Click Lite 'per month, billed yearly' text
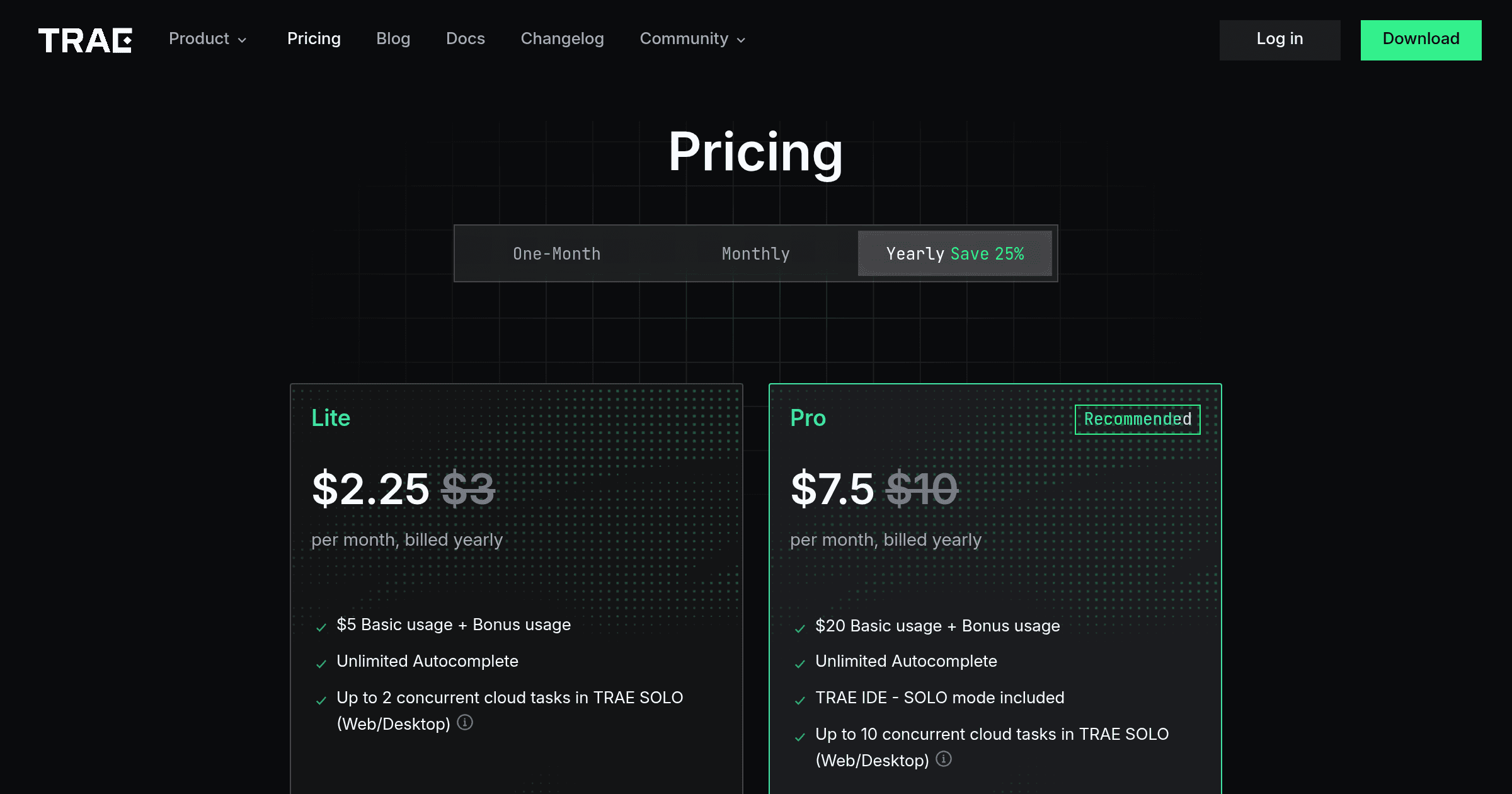 click(407, 540)
